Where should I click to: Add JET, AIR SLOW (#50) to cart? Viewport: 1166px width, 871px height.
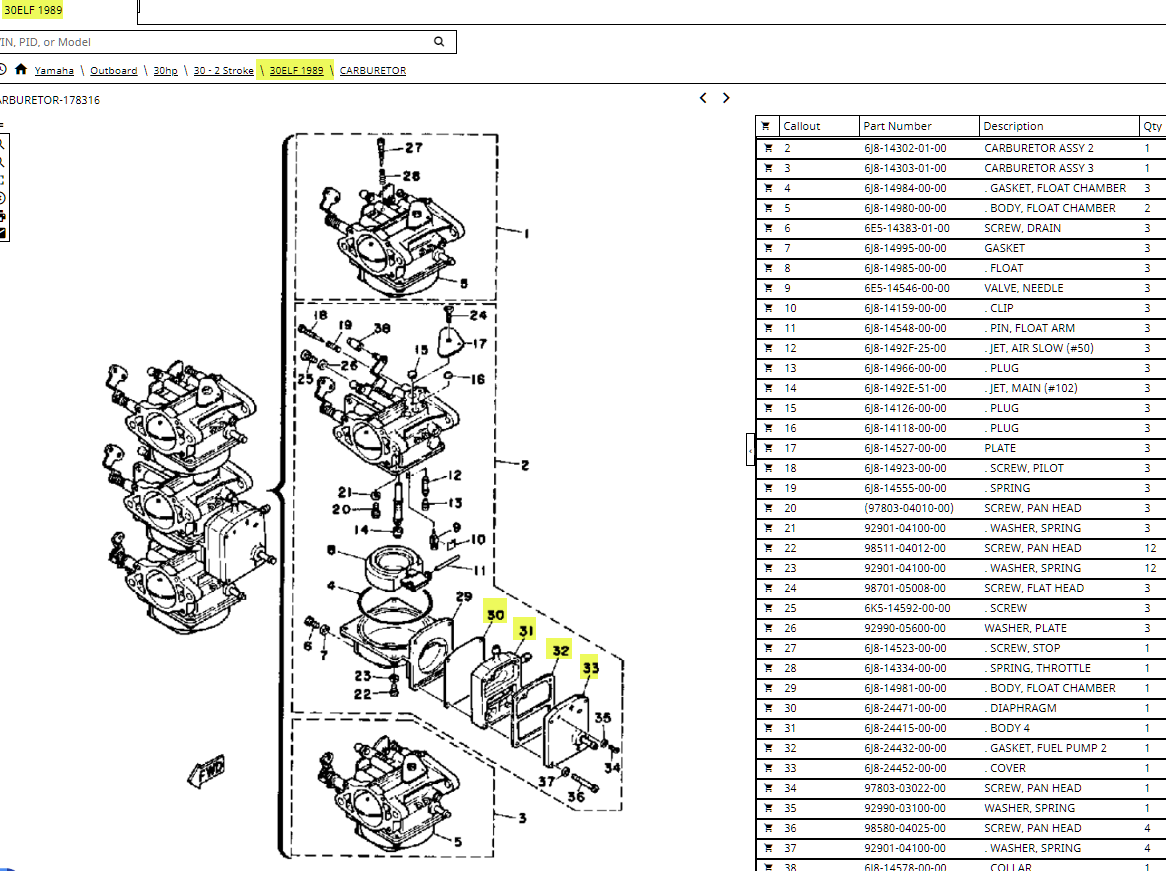(767, 348)
